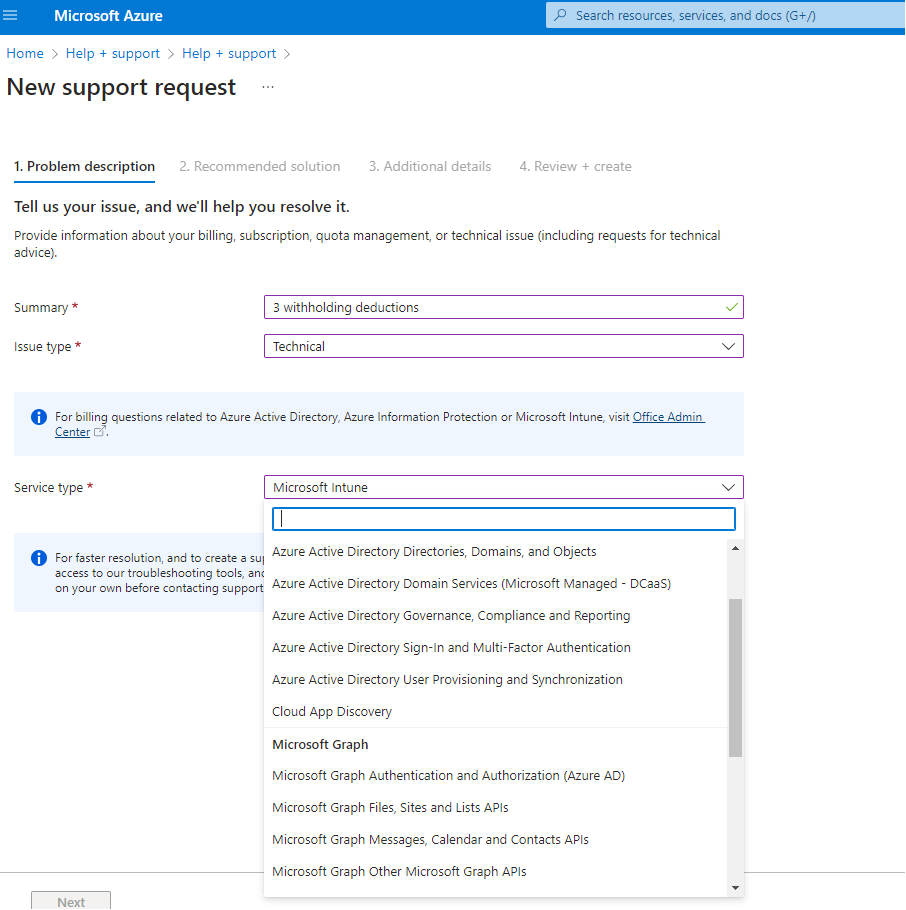Select Microsoft Graph Authentication and Authorization (Azure AD)
Screen dimensions: 906x910
(x=495, y=775)
